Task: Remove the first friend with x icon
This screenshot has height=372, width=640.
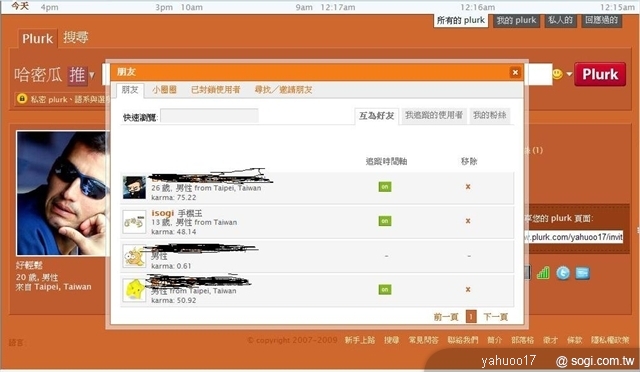Action: click(468, 187)
